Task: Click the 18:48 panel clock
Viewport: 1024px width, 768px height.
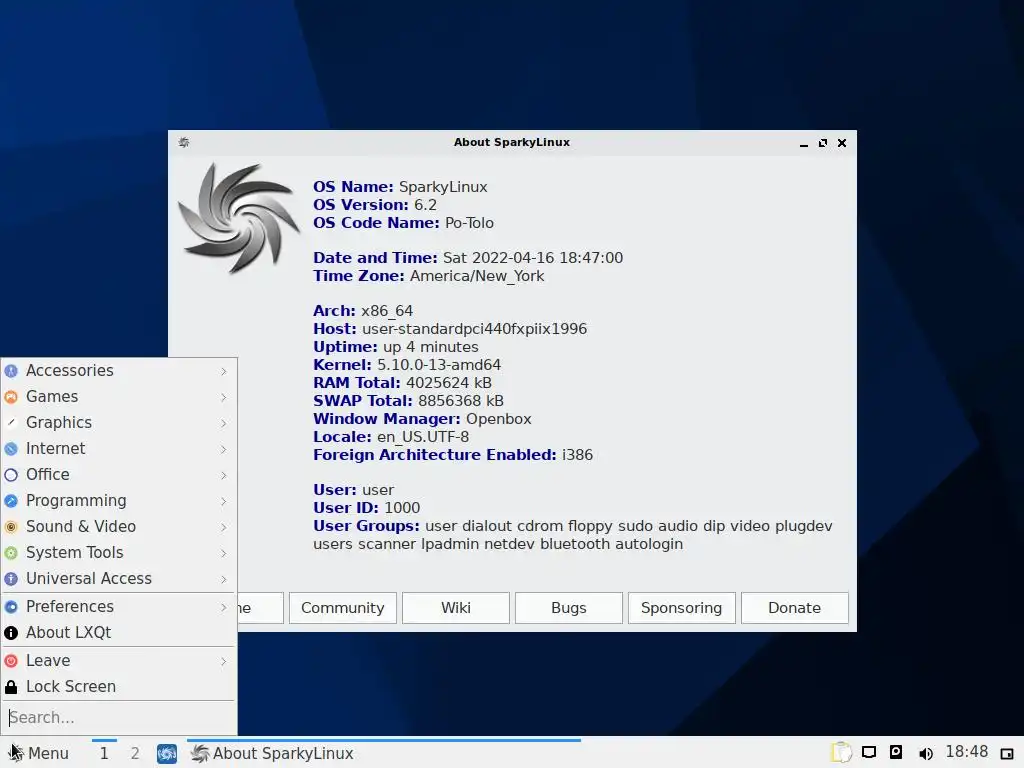Action: (967, 752)
